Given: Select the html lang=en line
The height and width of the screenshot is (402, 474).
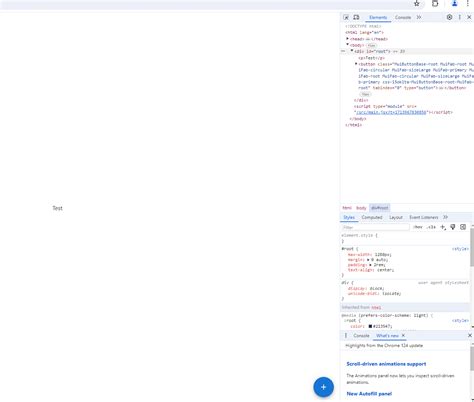Looking at the screenshot, I should (x=364, y=32).
